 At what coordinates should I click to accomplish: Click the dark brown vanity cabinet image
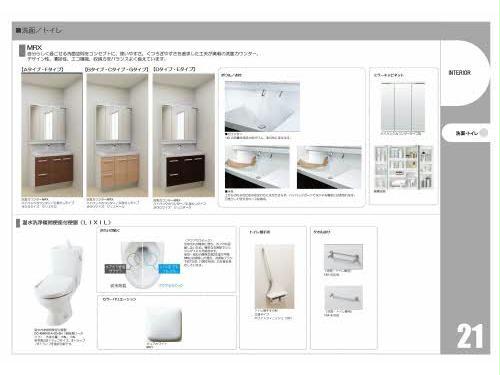(x=52, y=135)
